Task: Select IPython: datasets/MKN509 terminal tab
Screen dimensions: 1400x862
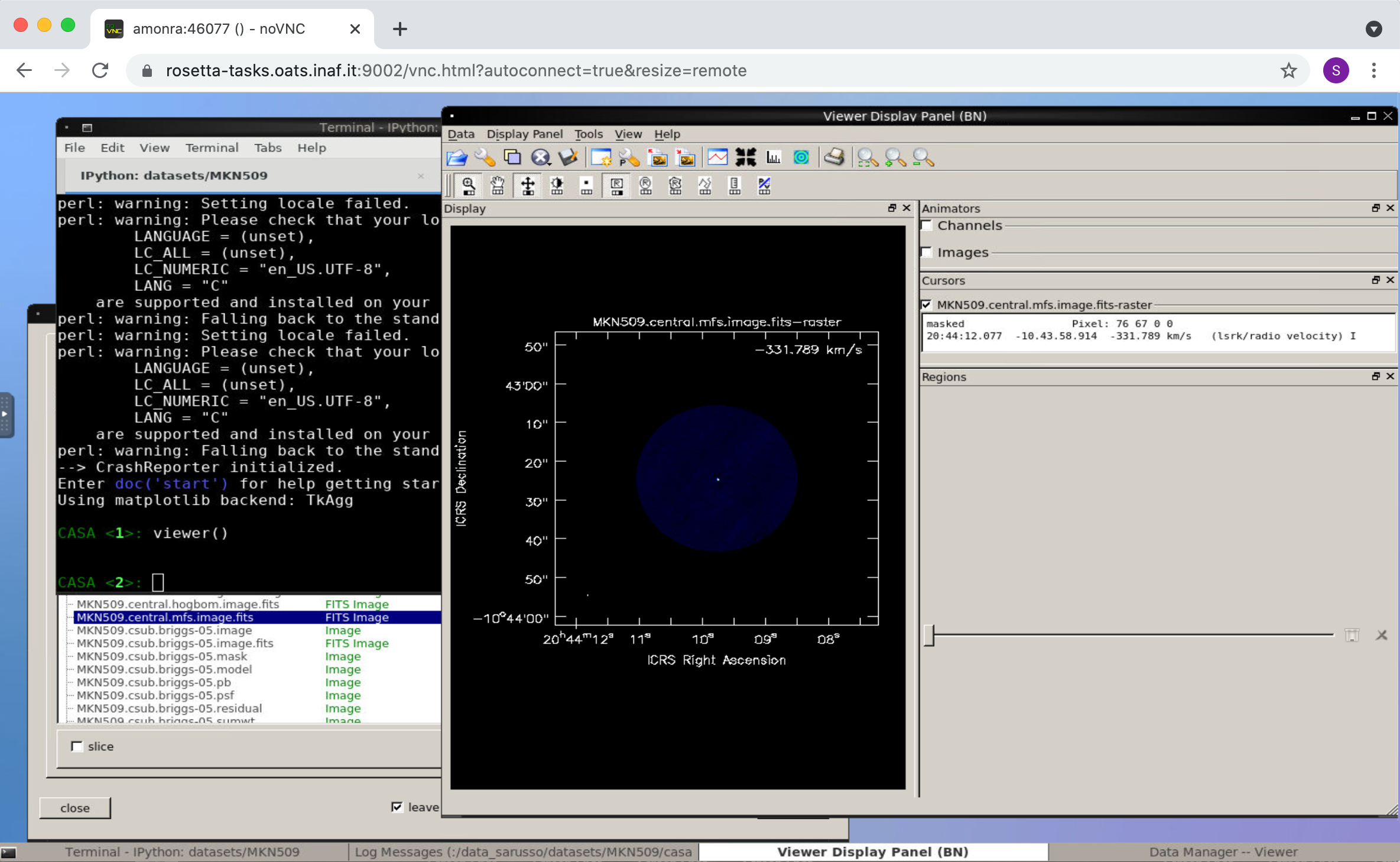Action: 174,176
